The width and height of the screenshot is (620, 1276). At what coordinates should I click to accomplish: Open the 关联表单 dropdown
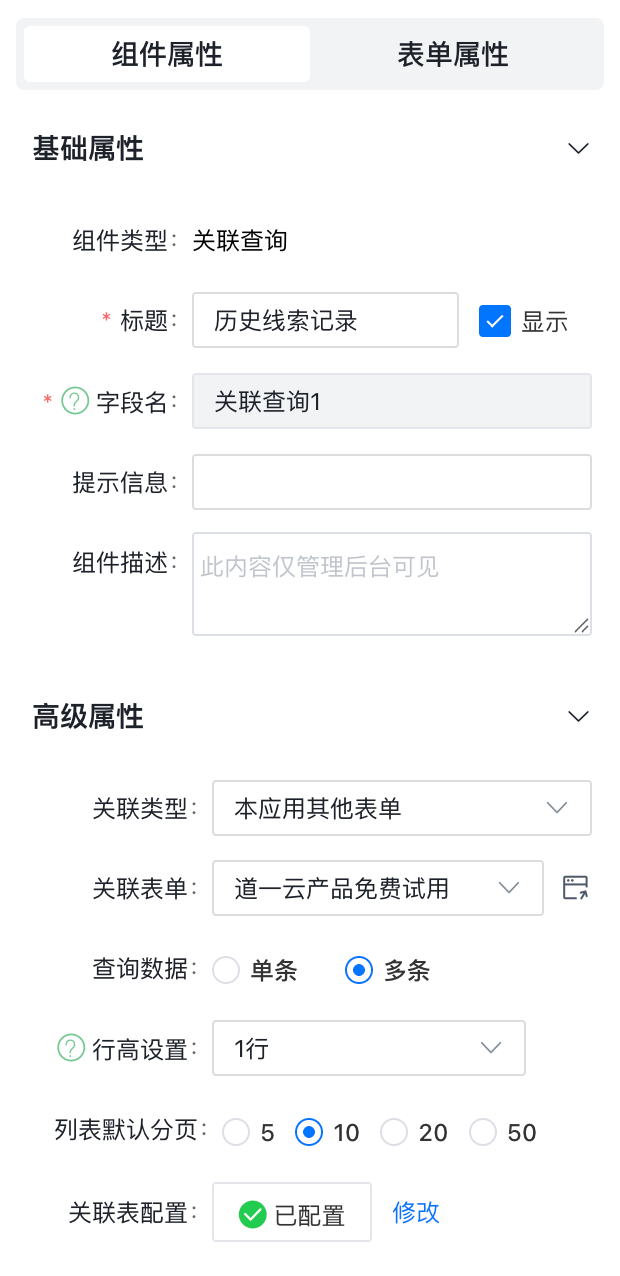pyautogui.click(x=377, y=888)
